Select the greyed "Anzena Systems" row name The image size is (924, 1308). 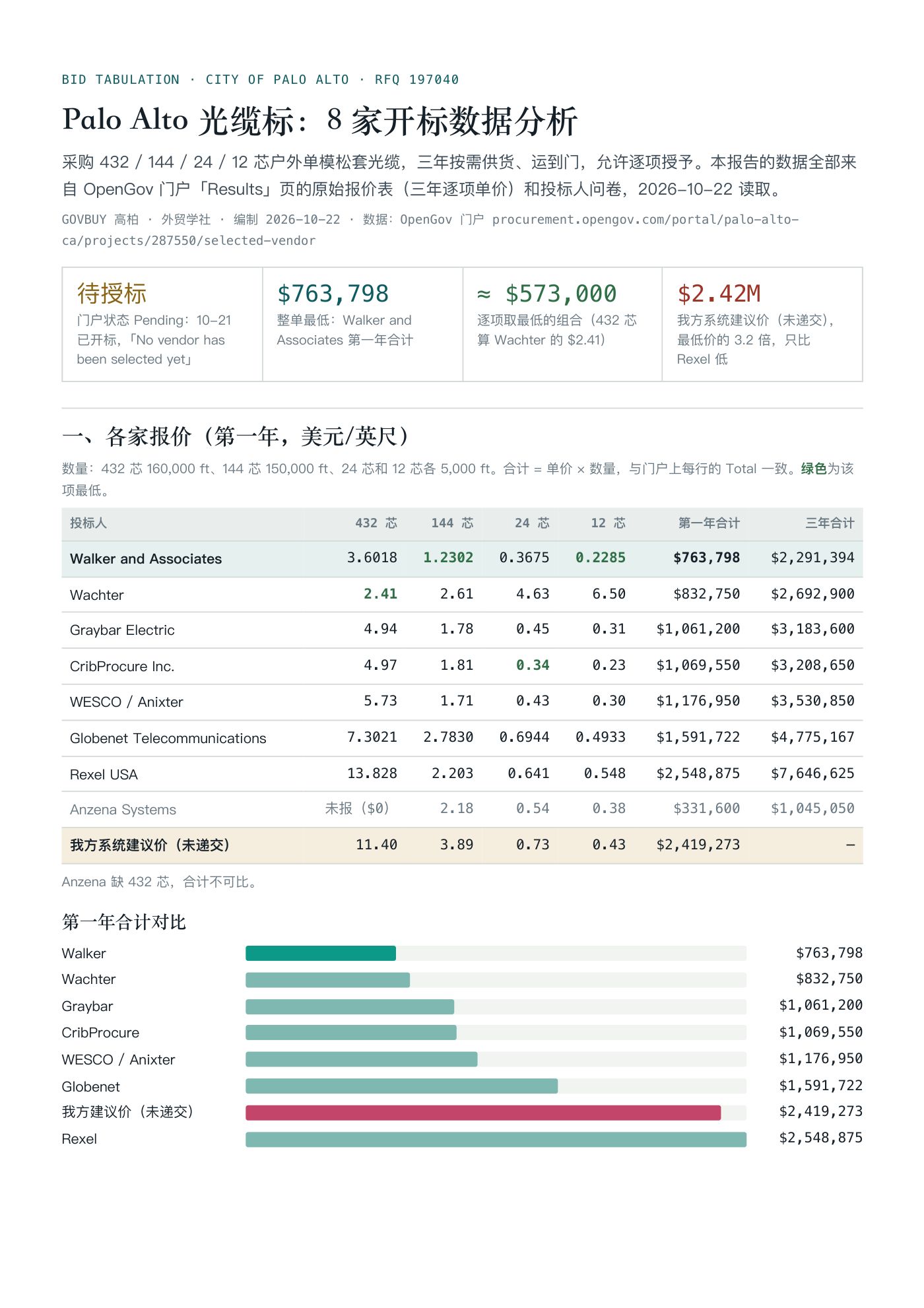[x=123, y=810]
